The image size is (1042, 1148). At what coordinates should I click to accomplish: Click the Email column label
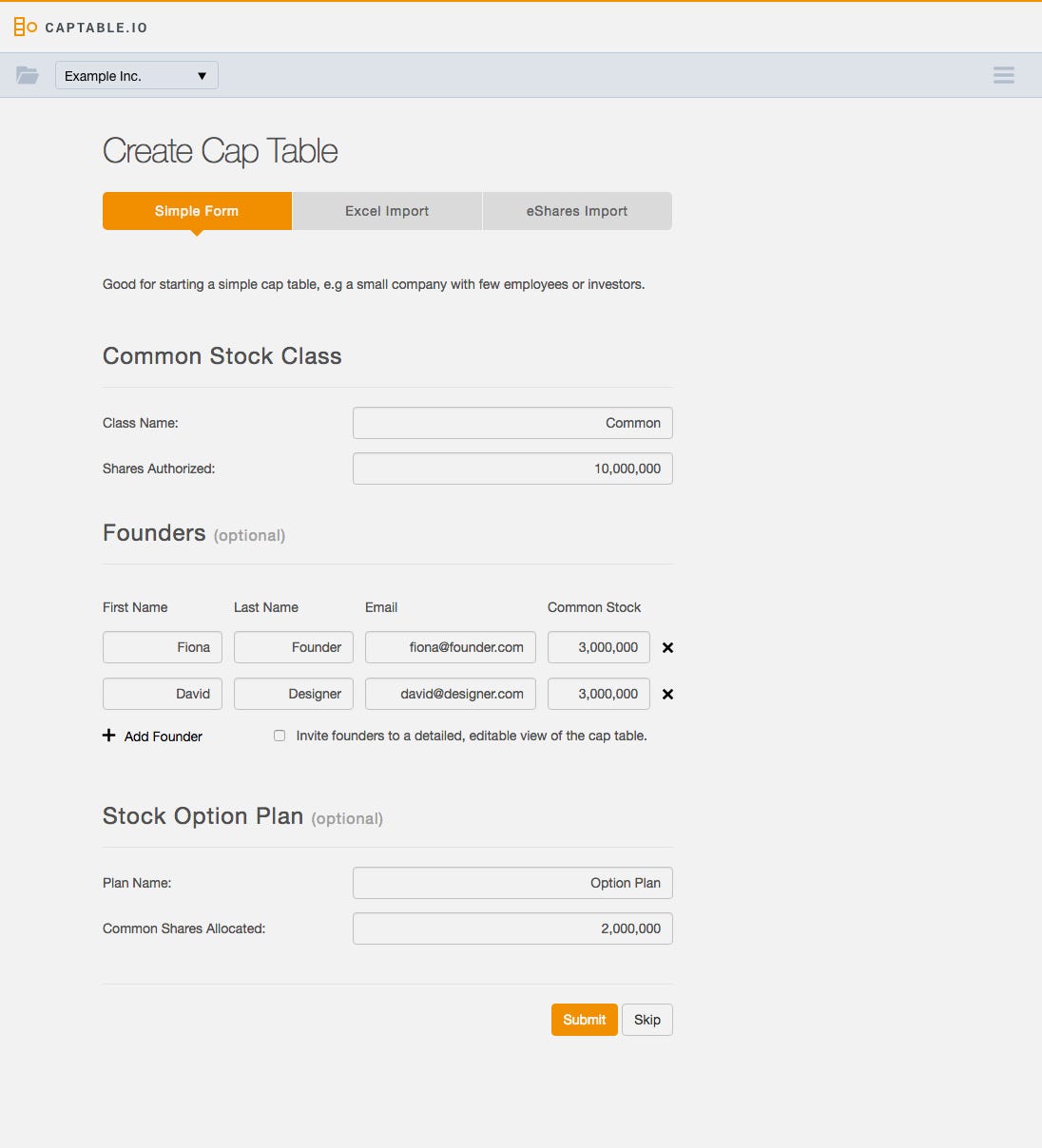point(381,607)
